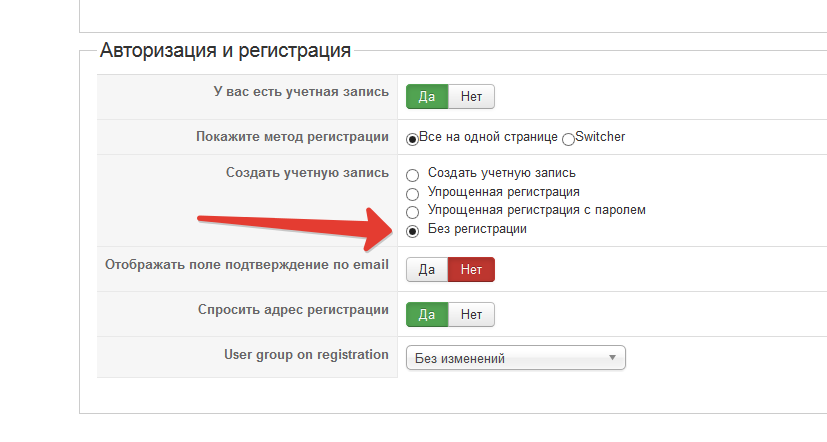Click the 'Покажите метод регистрации' label
The image size is (827, 442).
292,137
